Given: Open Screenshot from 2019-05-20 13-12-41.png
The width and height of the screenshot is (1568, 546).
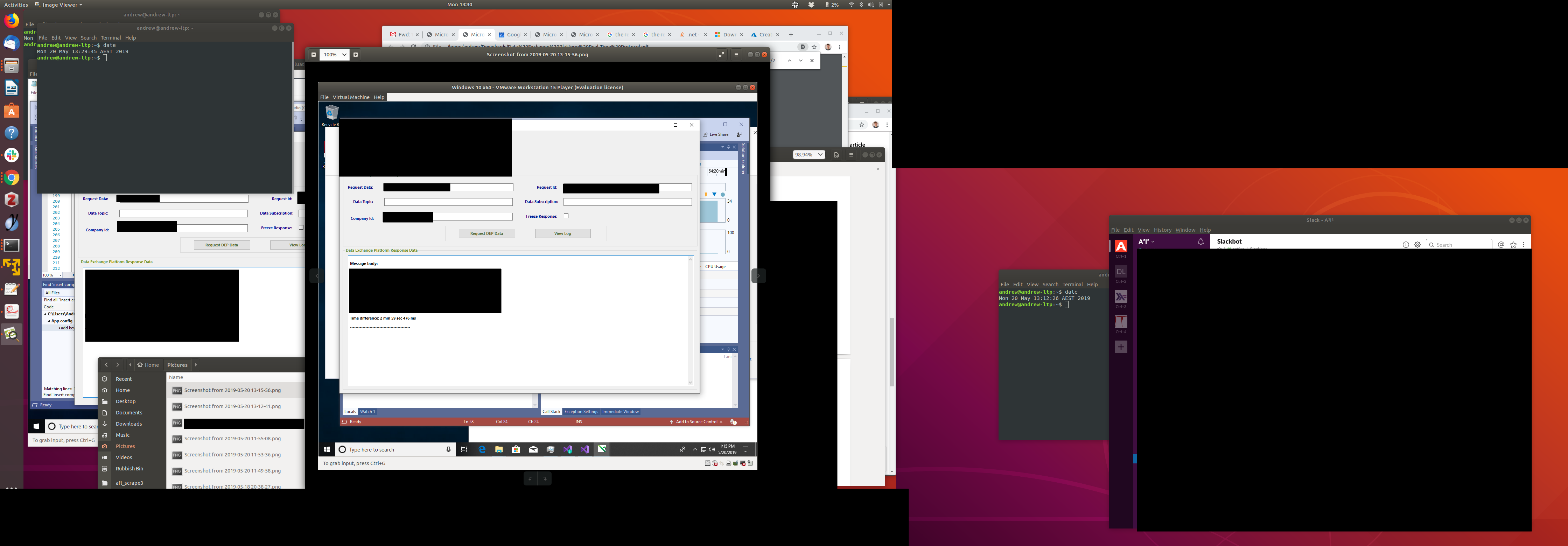Looking at the screenshot, I should coord(232,407).
